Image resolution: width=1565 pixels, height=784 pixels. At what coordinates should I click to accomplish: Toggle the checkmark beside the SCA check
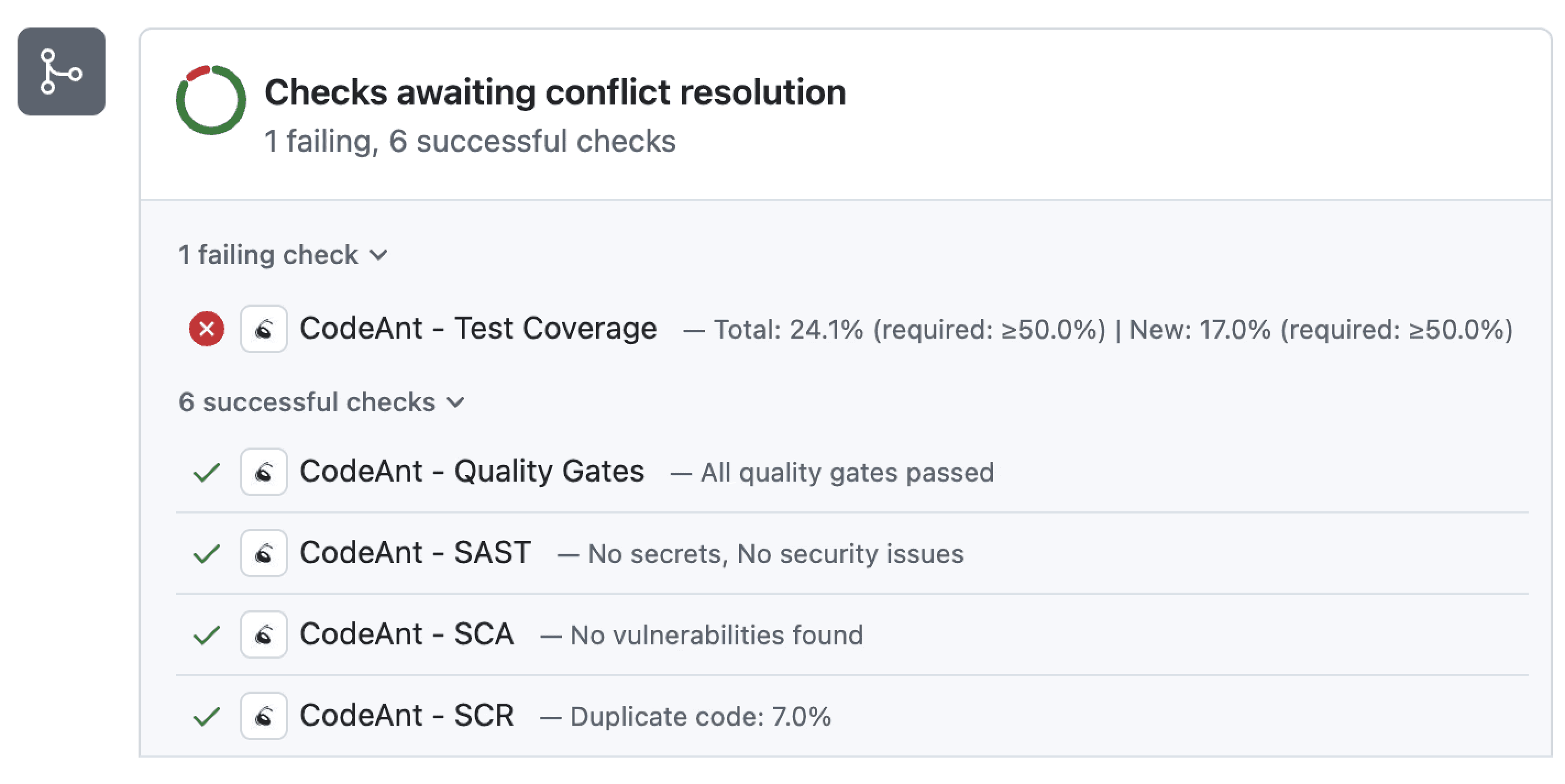(206, 634)
